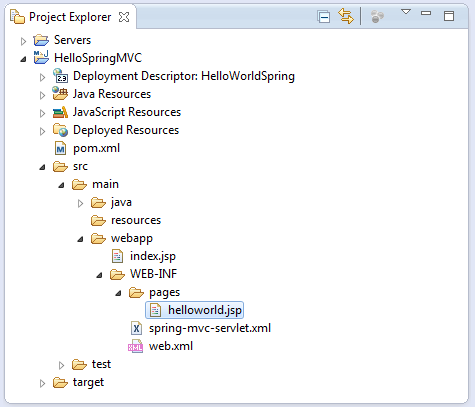Click the JavaScript Resources library icon
This screenshot has width=475, height=407.
[x=60, y=112]
